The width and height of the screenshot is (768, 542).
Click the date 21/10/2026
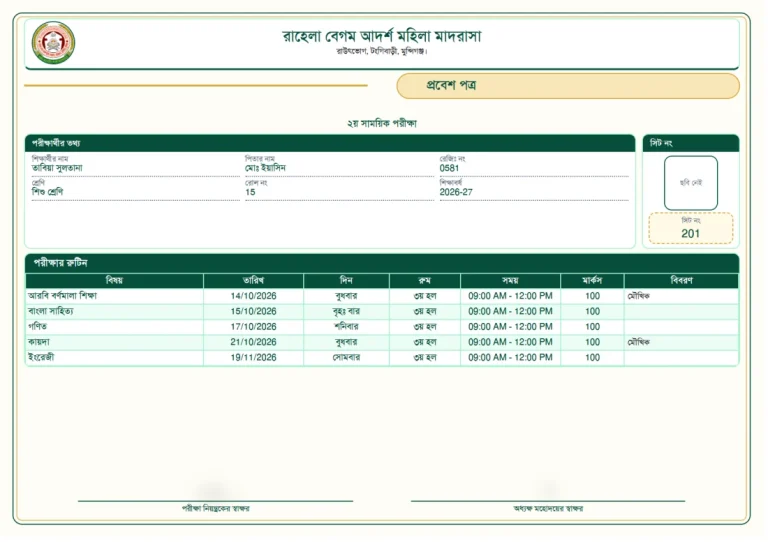pos(253,342)
